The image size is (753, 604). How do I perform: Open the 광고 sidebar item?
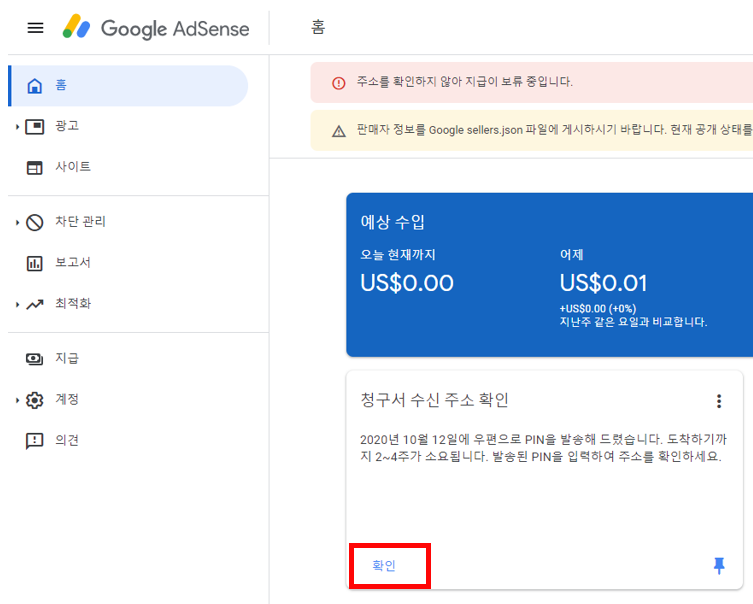(129, 126)
